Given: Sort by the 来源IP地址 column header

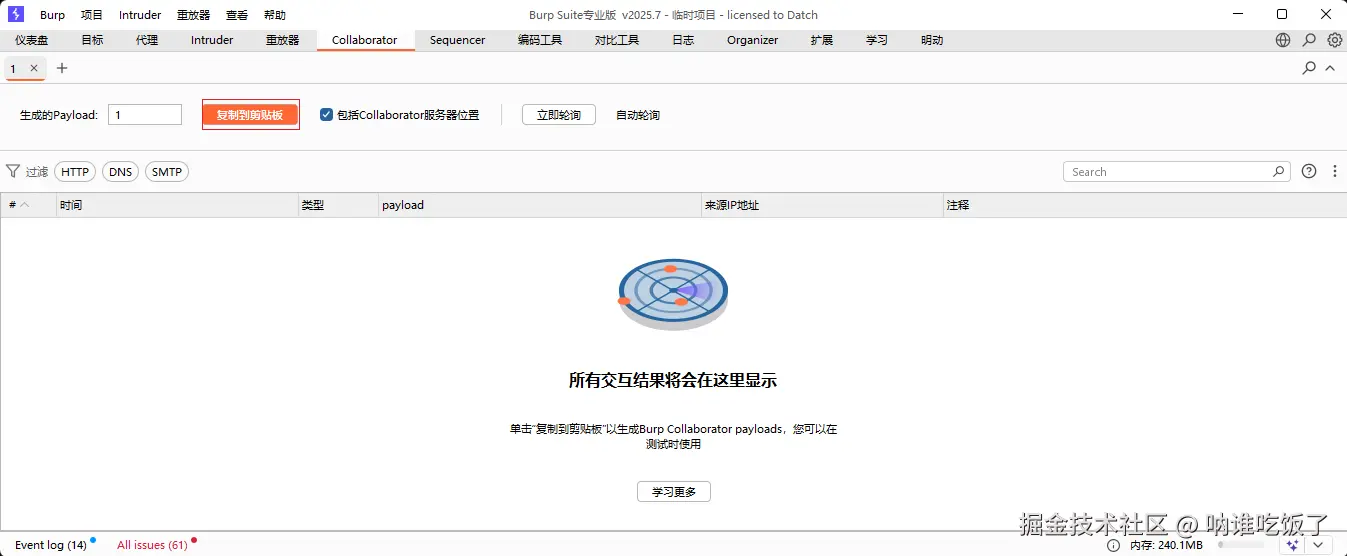Looking at the screenshot, I should (x=823, y=205).
